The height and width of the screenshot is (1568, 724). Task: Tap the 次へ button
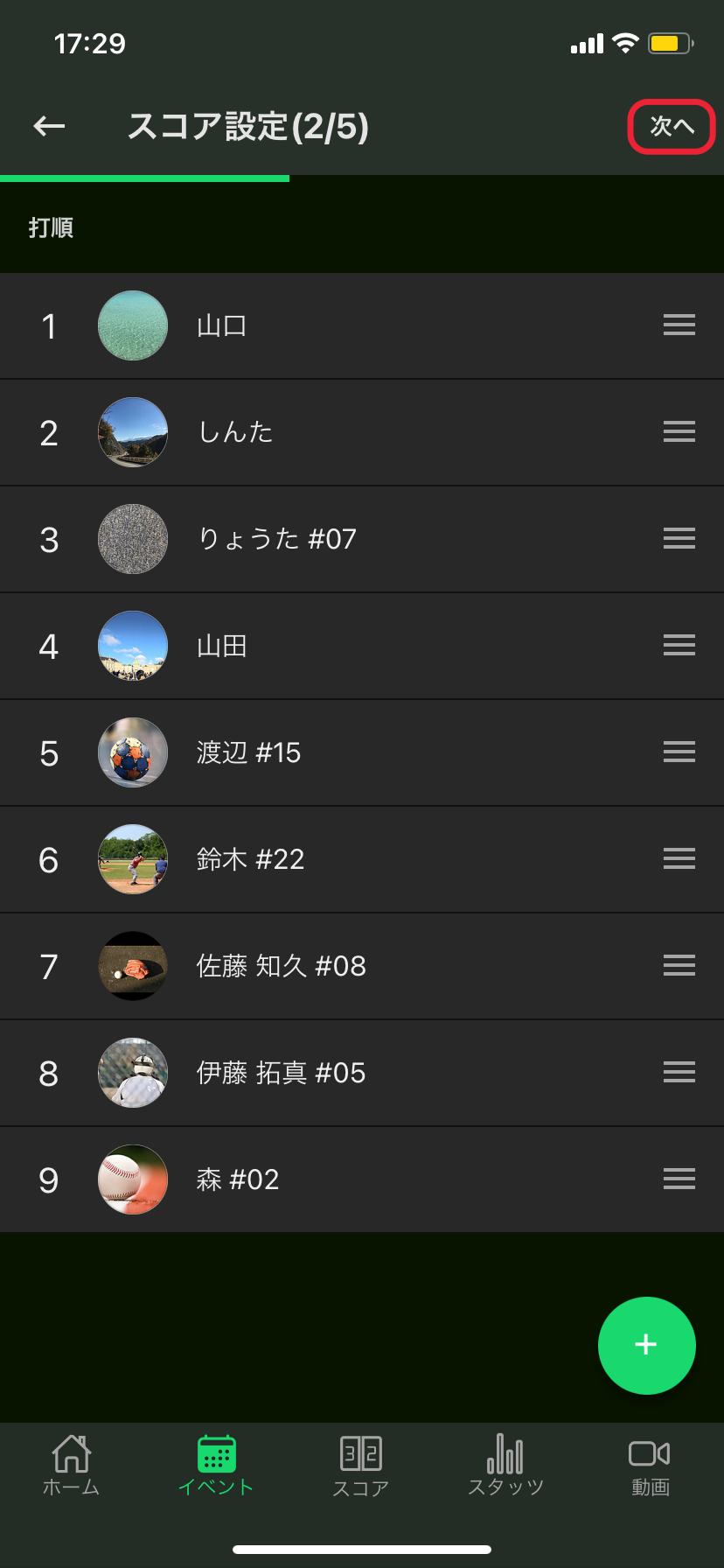click(x=672, y=127)
